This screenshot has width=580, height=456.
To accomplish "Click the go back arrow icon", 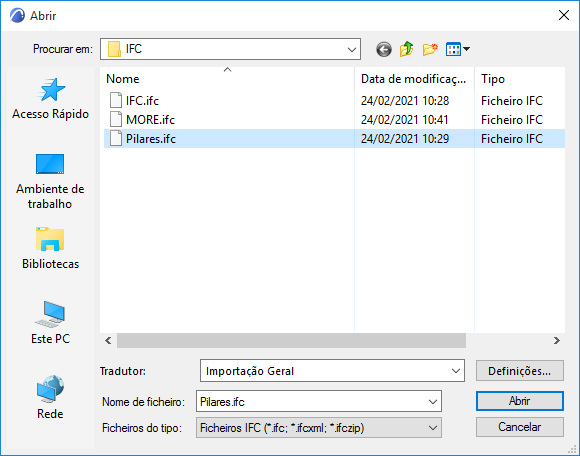I will pos(384,49).
